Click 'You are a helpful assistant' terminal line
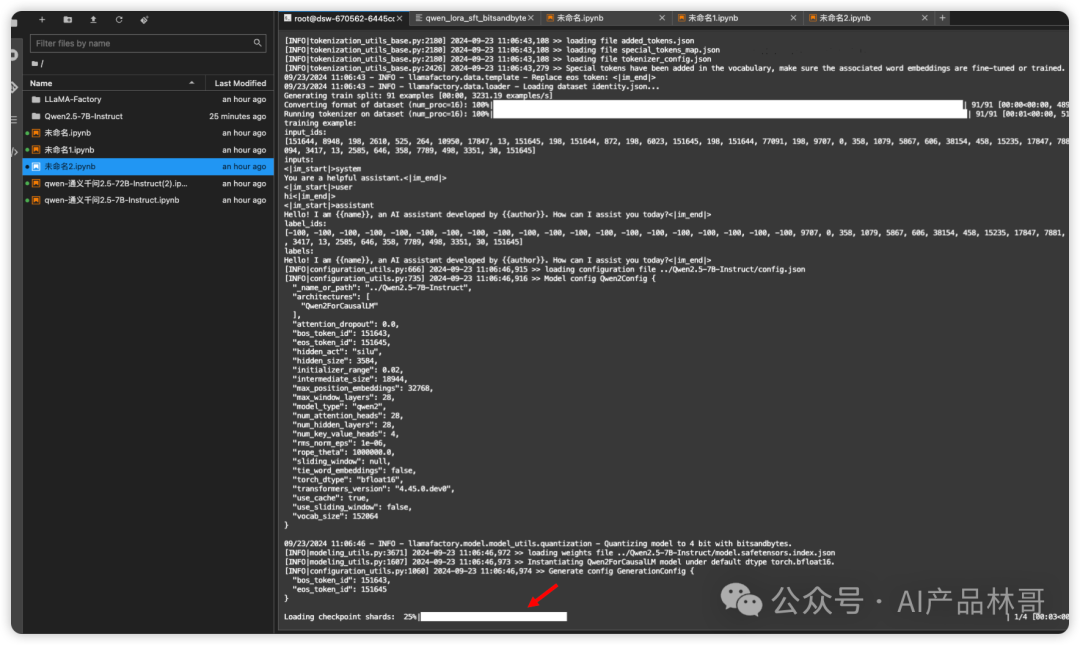The height and width of the screenshot is (645, 1080). [x=365, y=178]
